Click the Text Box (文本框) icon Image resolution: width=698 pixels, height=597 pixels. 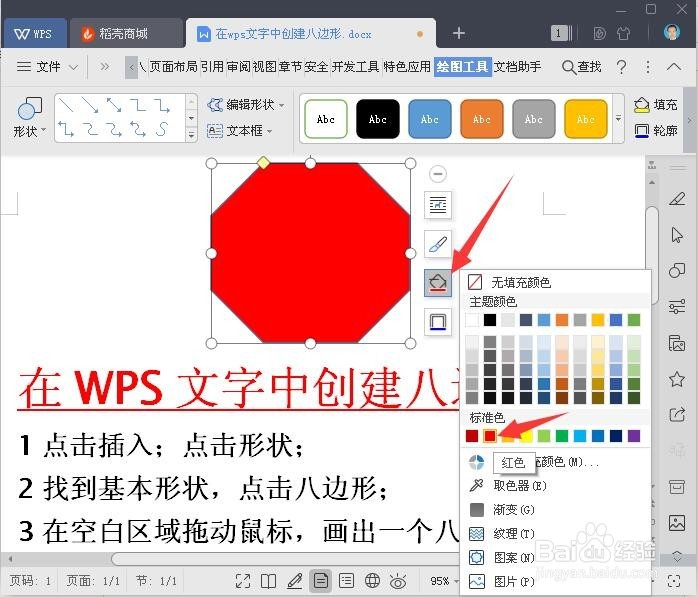coord(215,131)
